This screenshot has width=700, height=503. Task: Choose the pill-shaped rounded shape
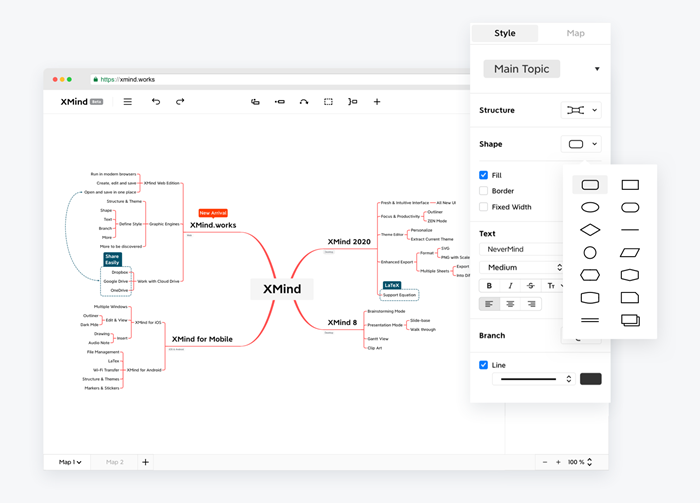coord(630,208)
